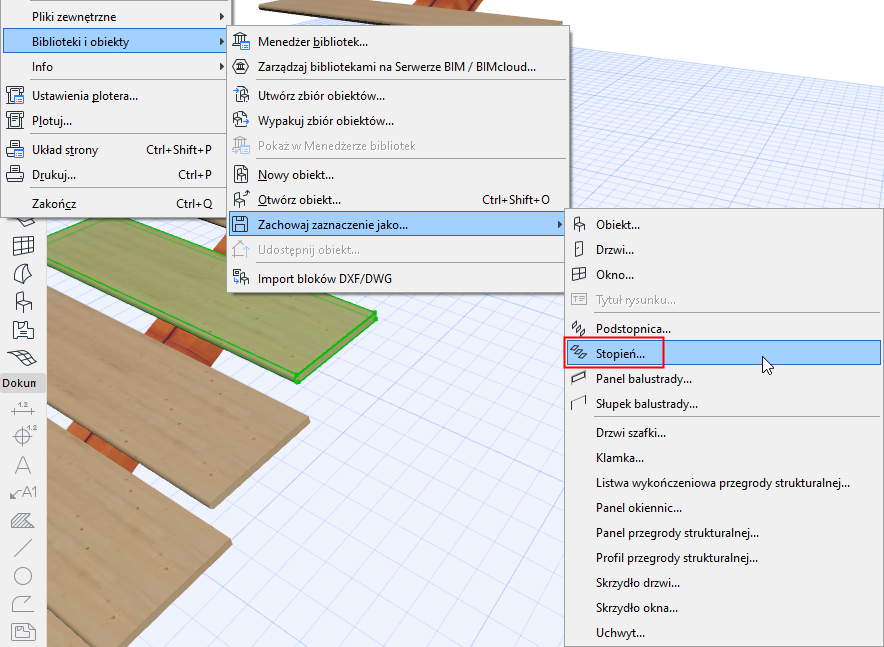Click Zakończ to quit

[114, 204]
